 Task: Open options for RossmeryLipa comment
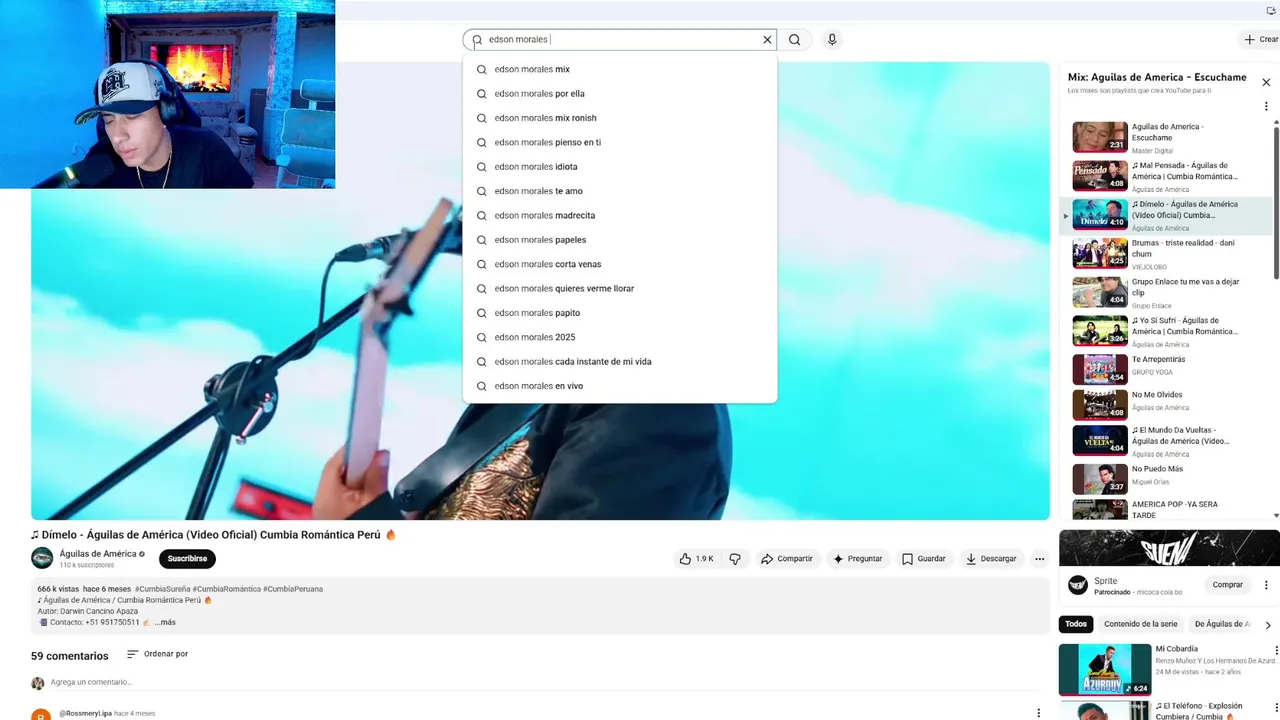[1039, 713]
